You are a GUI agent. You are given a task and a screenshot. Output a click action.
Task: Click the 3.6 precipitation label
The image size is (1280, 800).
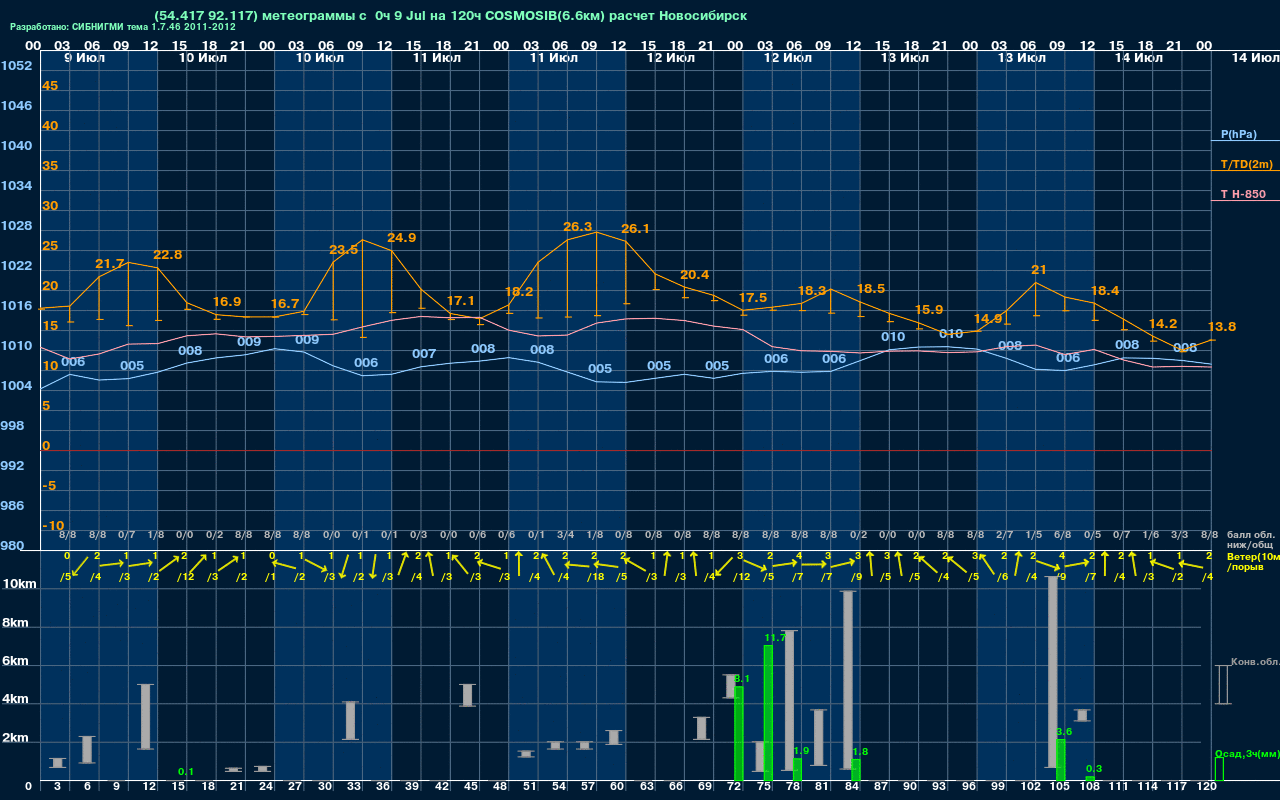pos(1064,732)
